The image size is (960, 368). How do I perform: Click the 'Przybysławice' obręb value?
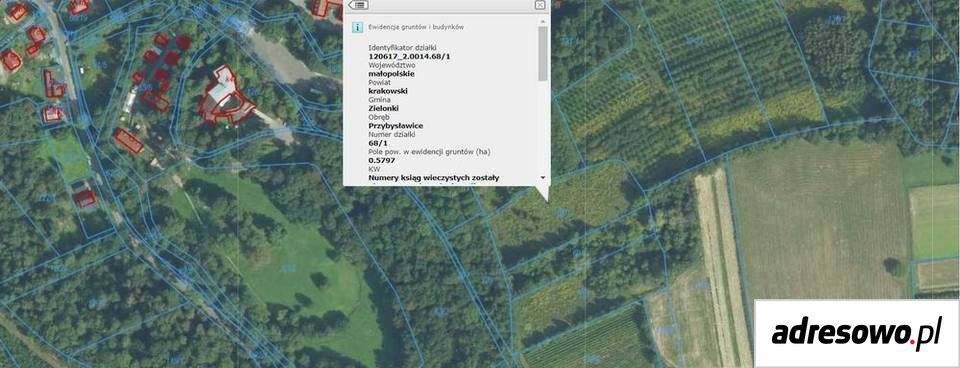pyautogui.click(x=396, y=126)
